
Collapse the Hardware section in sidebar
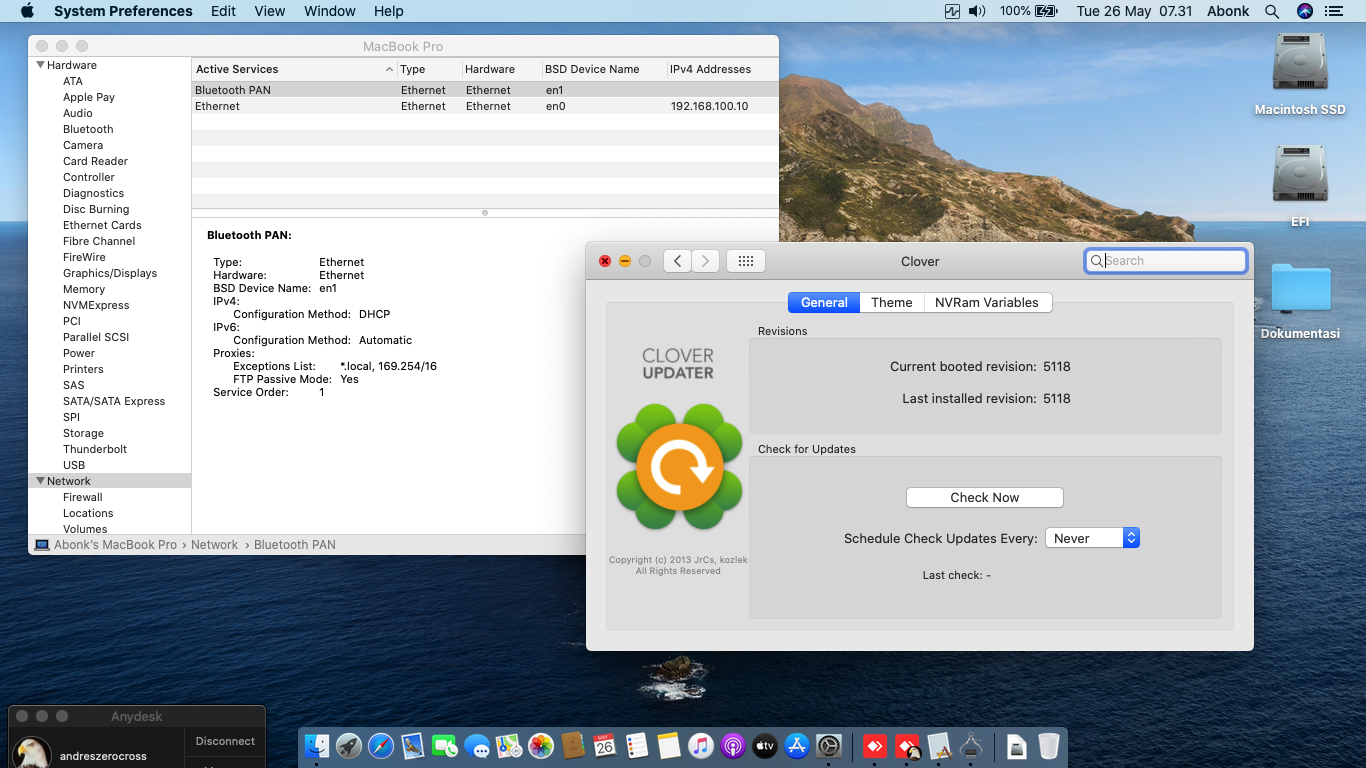point(41,65)
